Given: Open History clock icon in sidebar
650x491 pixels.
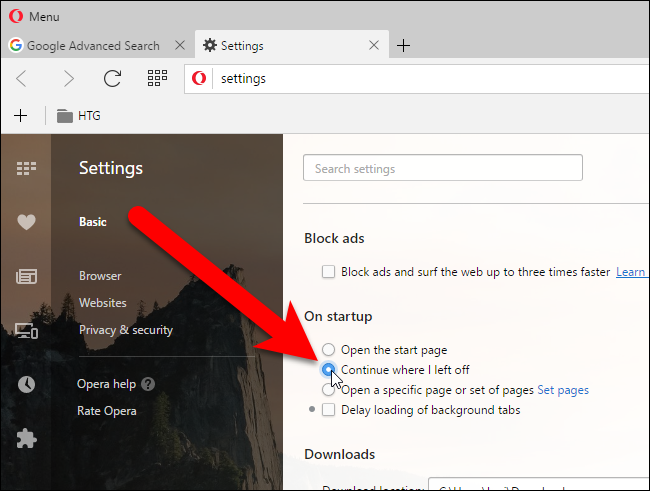Looking at the screenshot, I should click(x=26, y=384).
